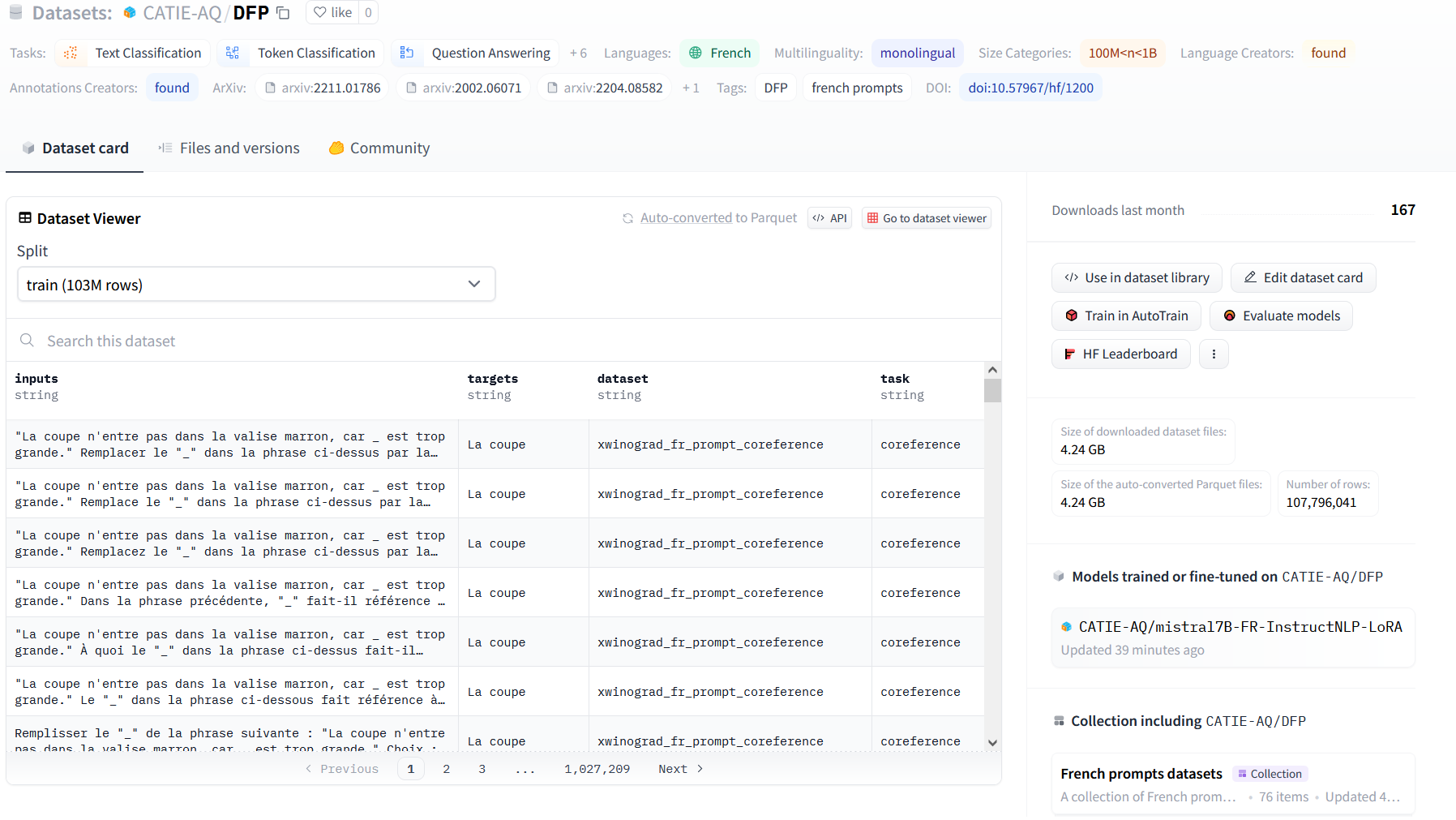
Task: Open the CATIE-AQ organization link
Action: point(182,13)
